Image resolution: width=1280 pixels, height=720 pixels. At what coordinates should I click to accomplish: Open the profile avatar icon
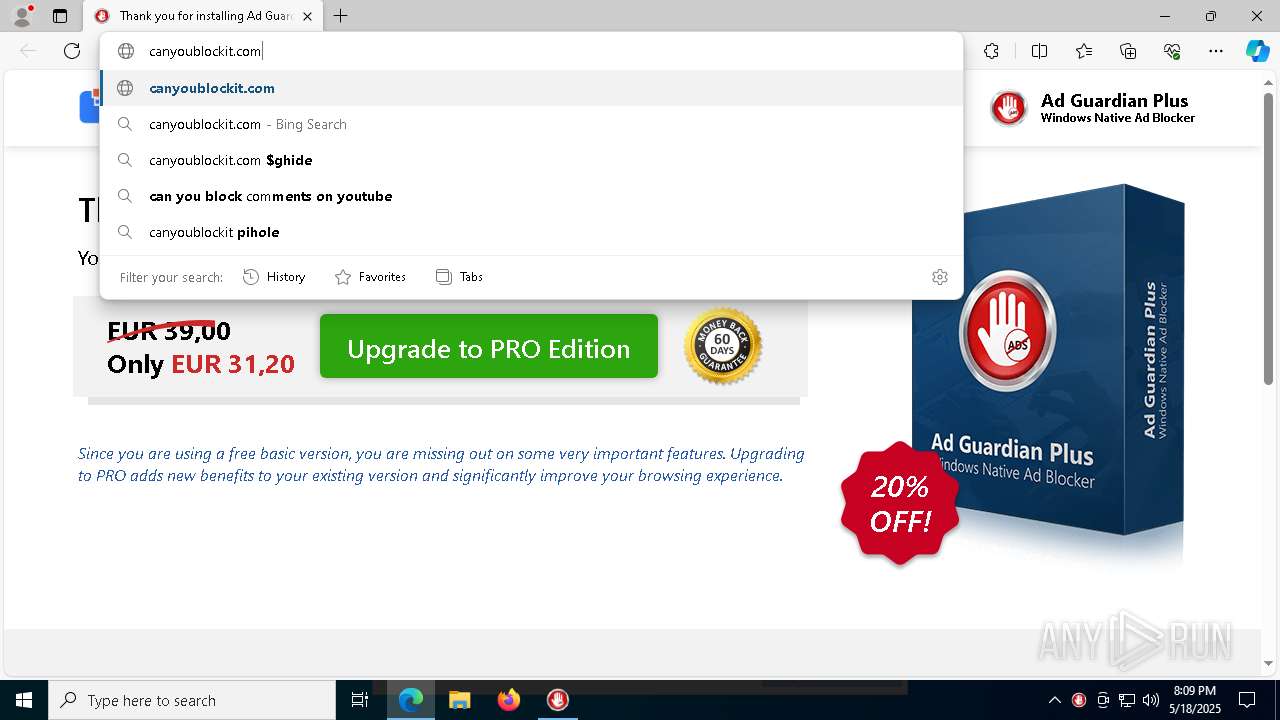[x=22, y=15]
